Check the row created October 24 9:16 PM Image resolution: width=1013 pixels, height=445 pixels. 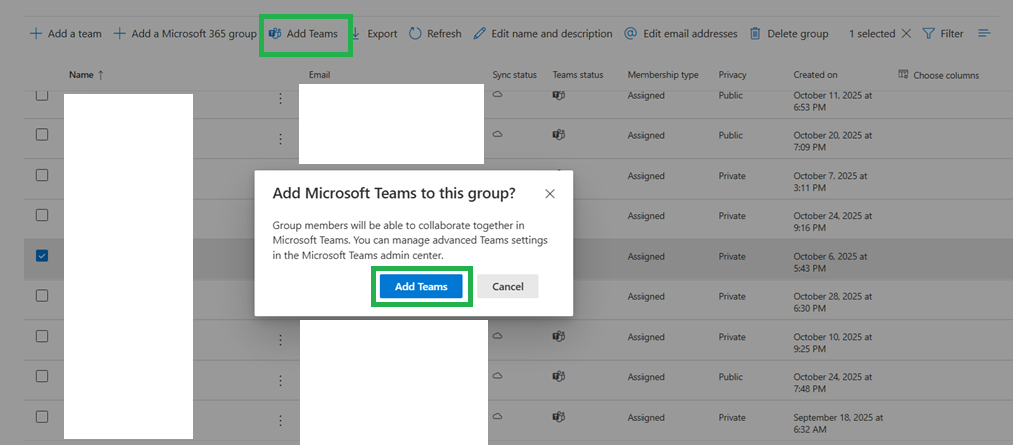(x=41, y=215)
